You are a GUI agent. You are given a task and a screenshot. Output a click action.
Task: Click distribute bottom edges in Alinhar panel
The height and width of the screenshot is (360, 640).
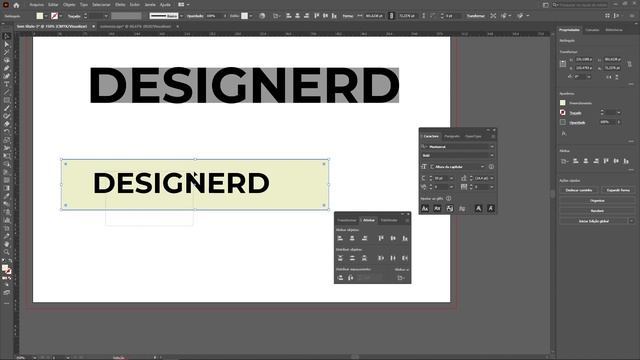[x=364, y=258]
